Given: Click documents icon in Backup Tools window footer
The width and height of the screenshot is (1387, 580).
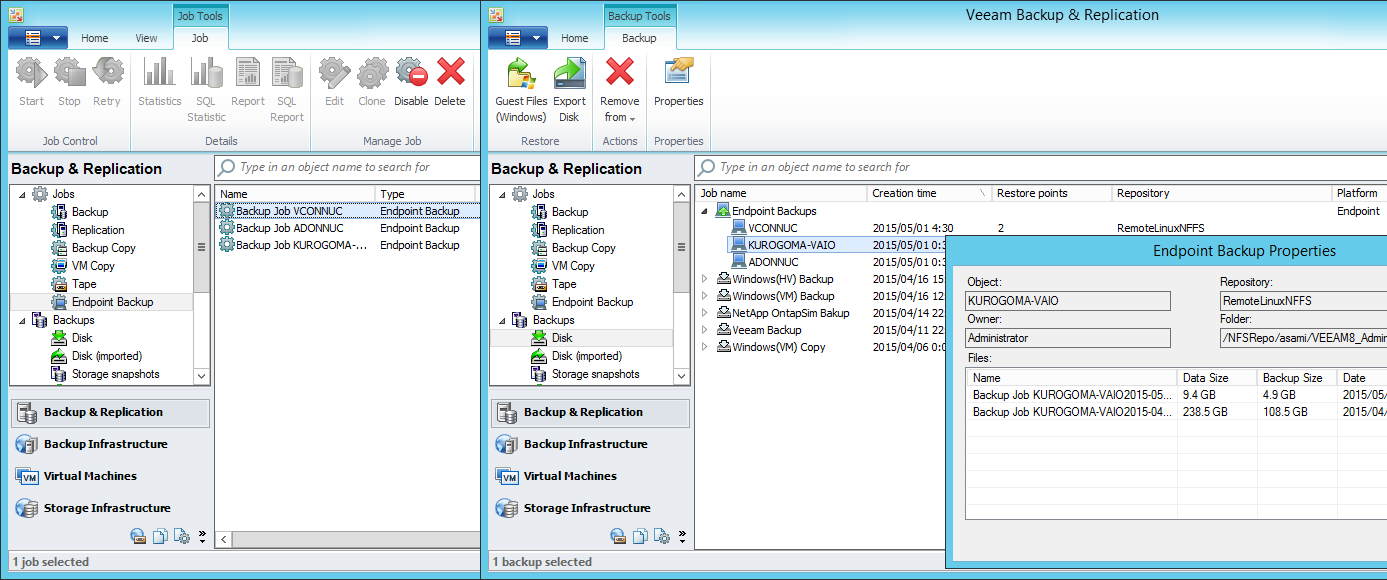Looking at the screenshot, I should [640, 536].
